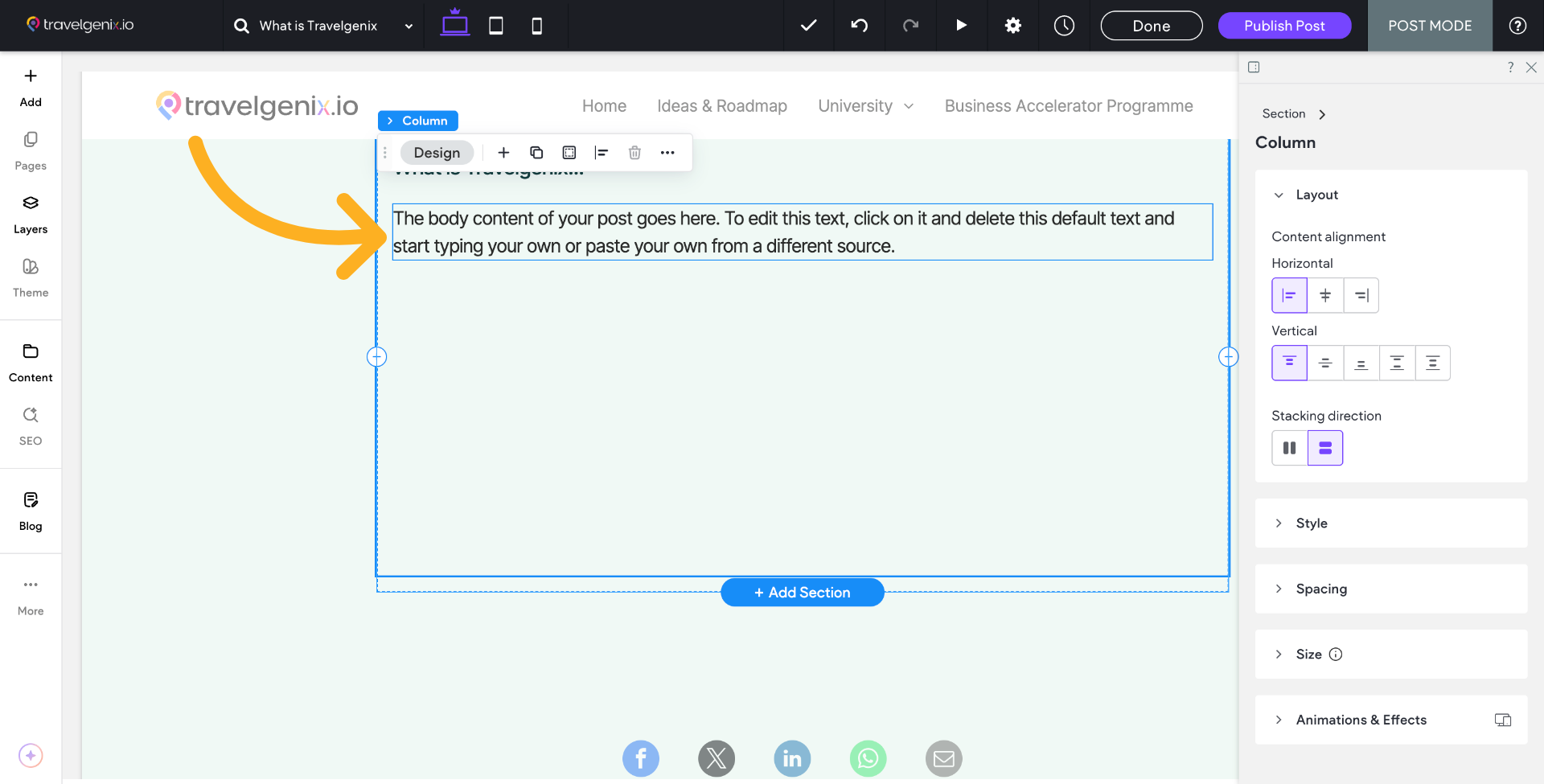
Task: Click the Add Section button
Action: pos(802,593)
